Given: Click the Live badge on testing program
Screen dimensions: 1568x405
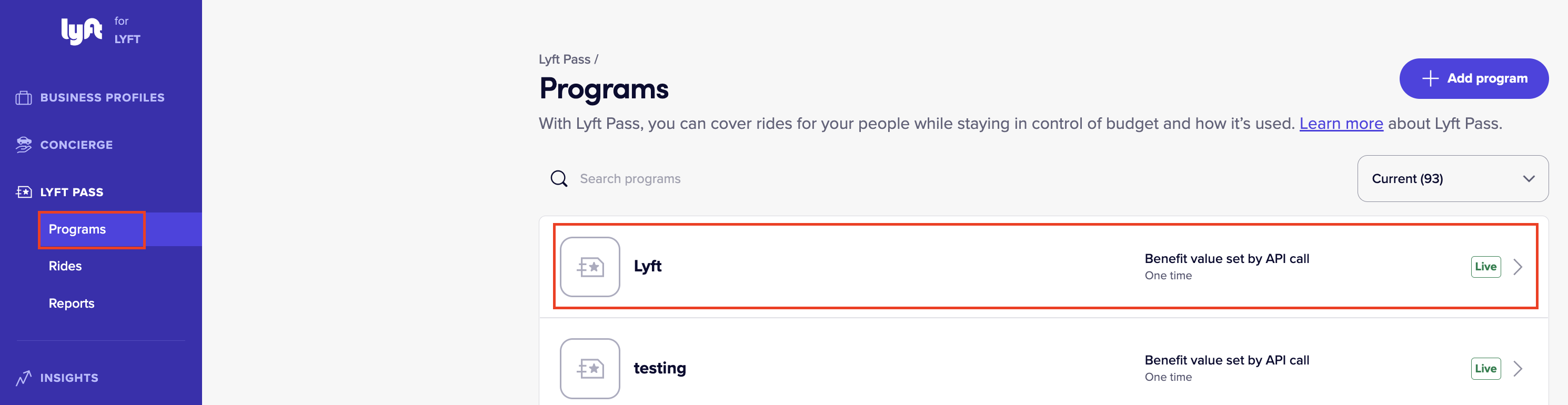Looking at the screenshot, I should (1485, 369).
